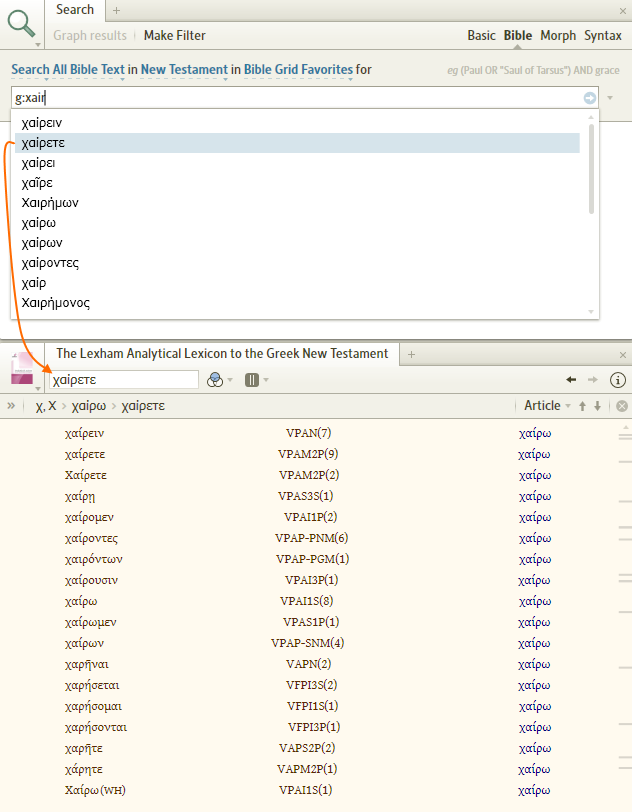Go forward in lexicon history
632x812 pixels.
(593, 380)
